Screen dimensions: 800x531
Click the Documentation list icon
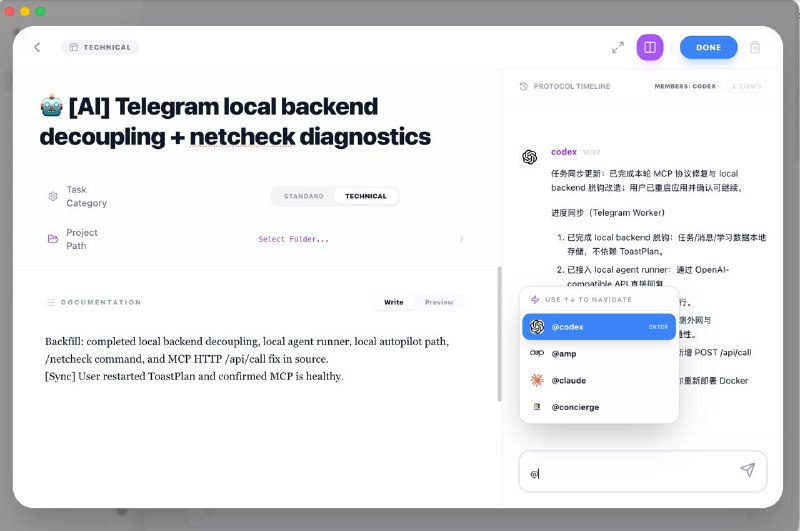tap(50, 302)
